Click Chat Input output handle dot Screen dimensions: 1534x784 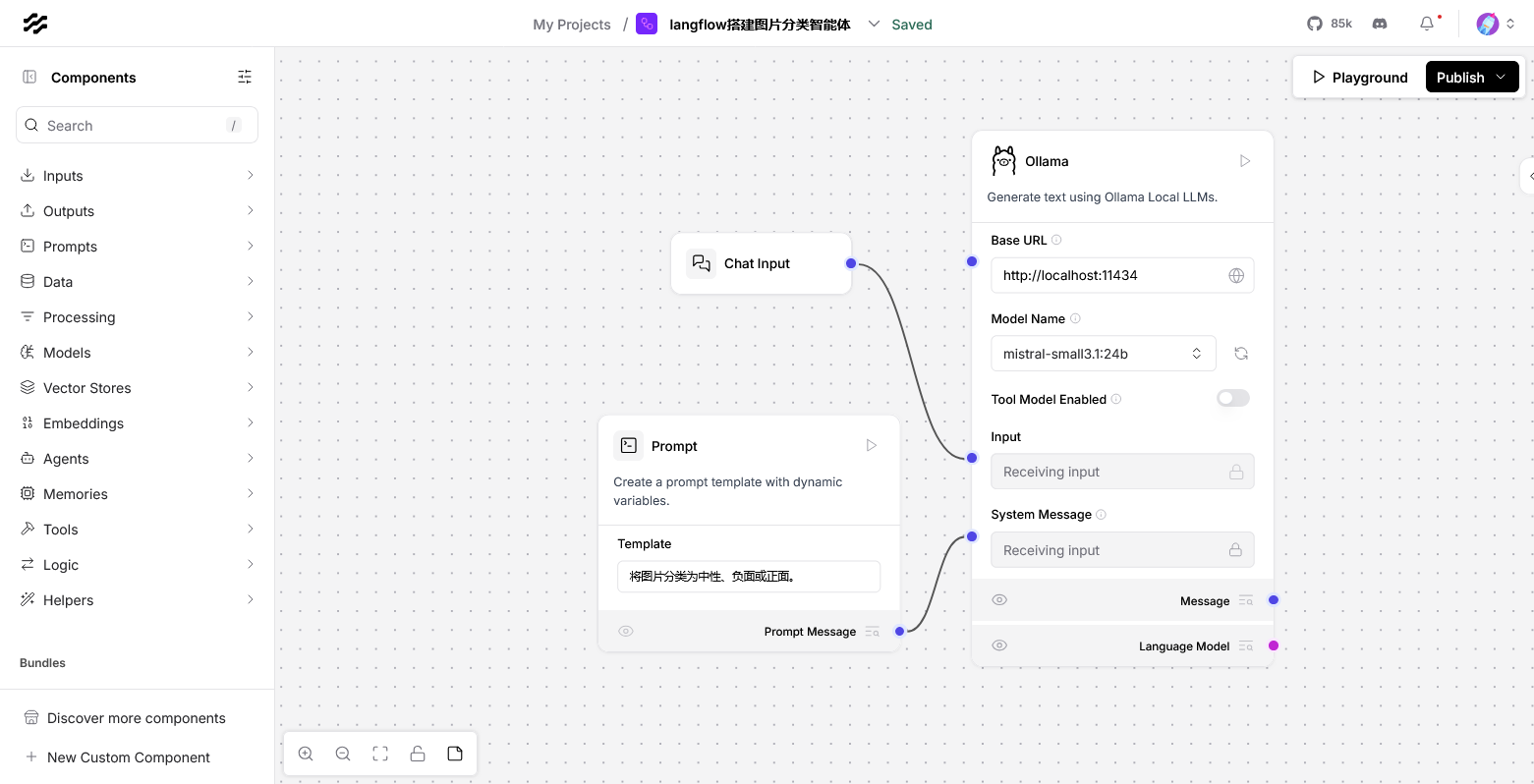pos(851,263)
